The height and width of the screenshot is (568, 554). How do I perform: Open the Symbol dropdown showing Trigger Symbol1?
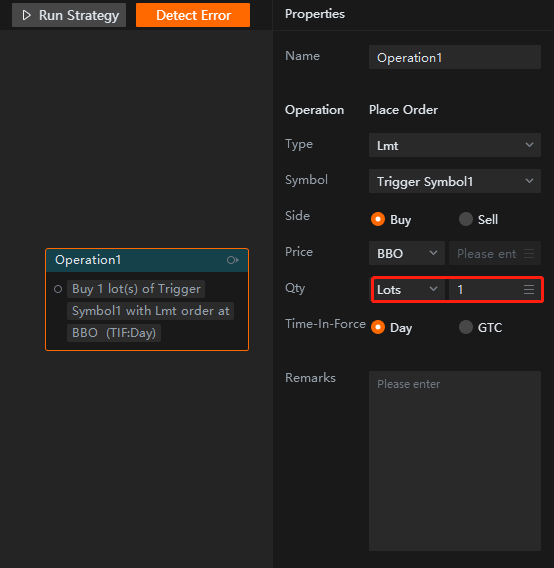point(455,181)
